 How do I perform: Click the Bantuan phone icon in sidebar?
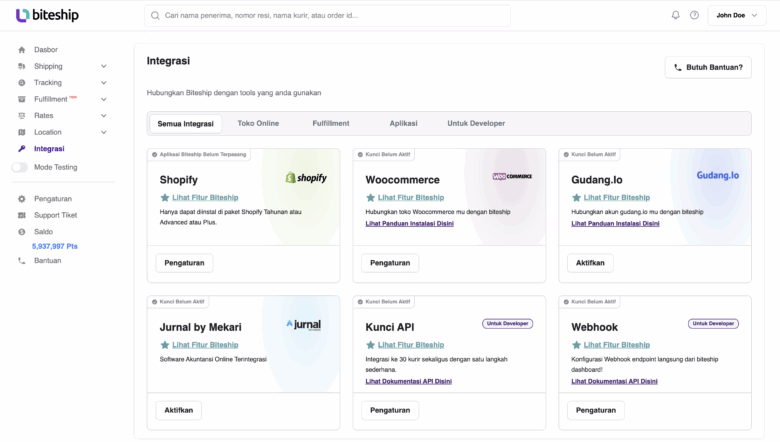22,261
